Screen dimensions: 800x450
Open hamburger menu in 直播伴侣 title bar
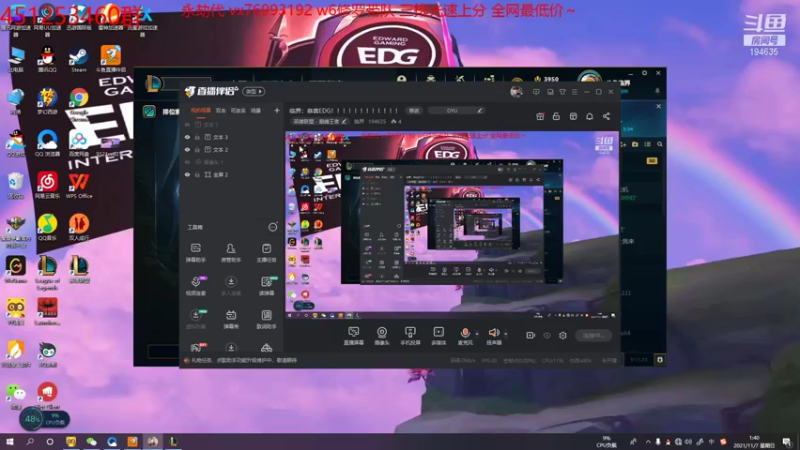pos(574,92)
